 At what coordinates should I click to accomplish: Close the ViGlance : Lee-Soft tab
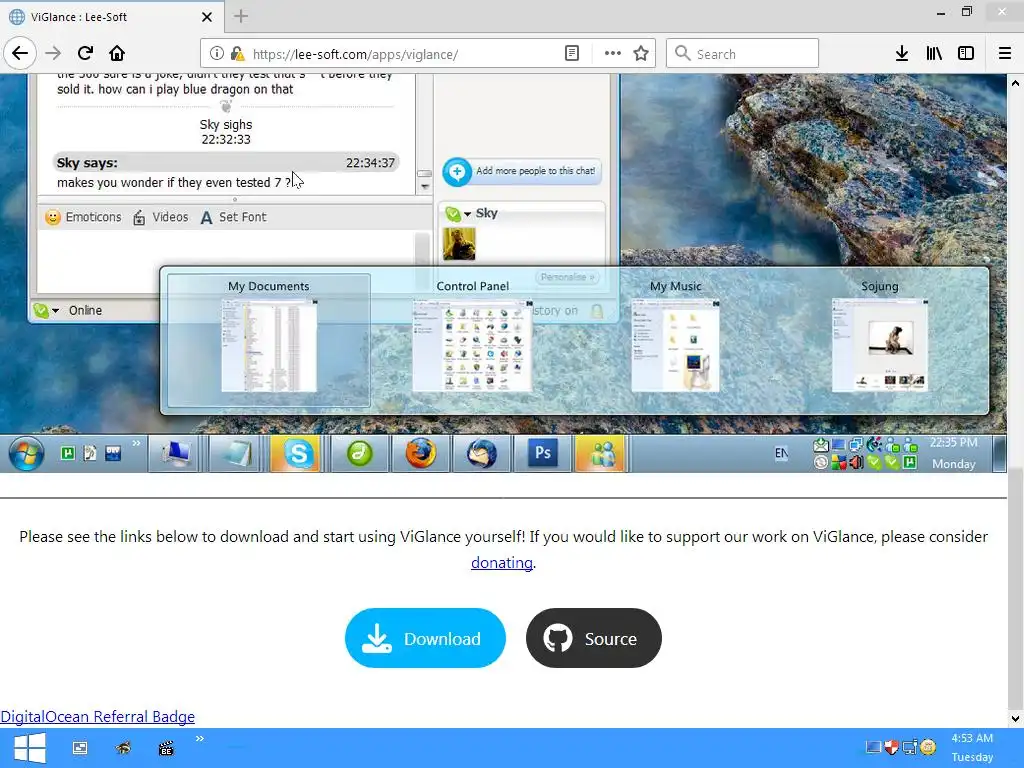pyautogui.click(x=207, y=17)
